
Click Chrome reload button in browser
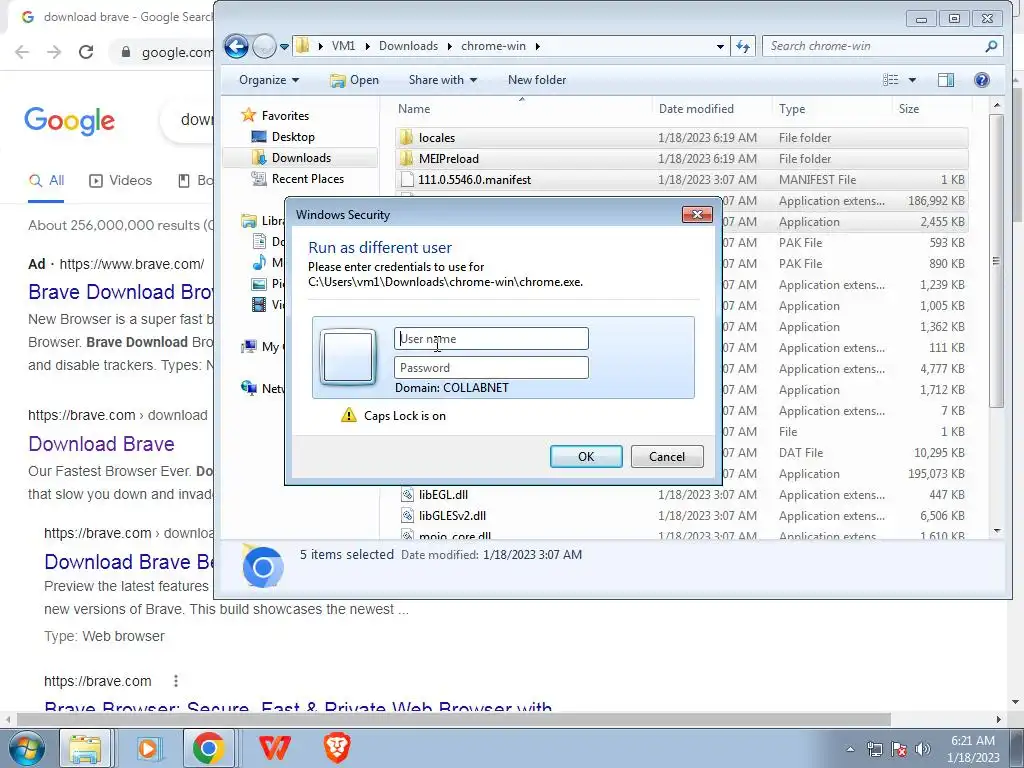click(86, 52)
